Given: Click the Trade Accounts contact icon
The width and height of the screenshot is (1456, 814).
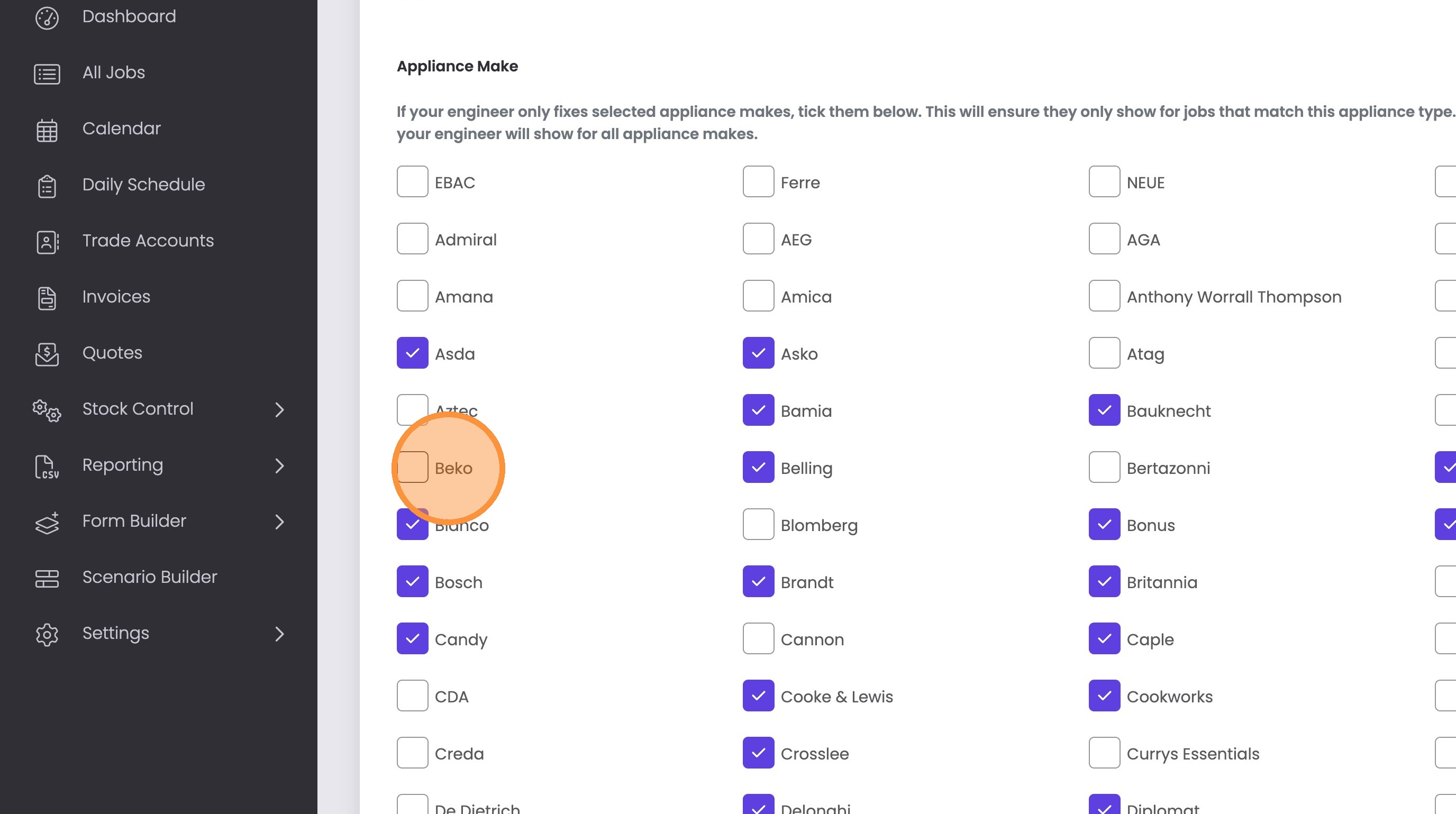Looking at the screenshot, I should point(47,242).
